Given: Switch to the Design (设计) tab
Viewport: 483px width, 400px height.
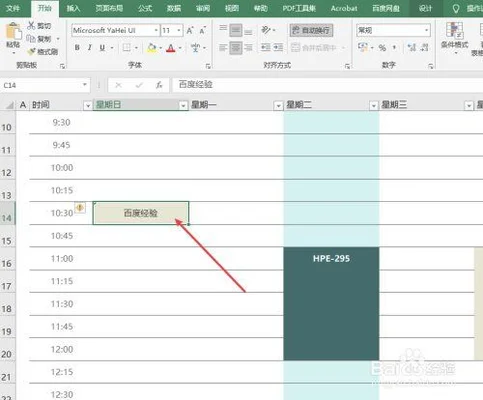Looking at the screenshot, I should coord(425,8).
